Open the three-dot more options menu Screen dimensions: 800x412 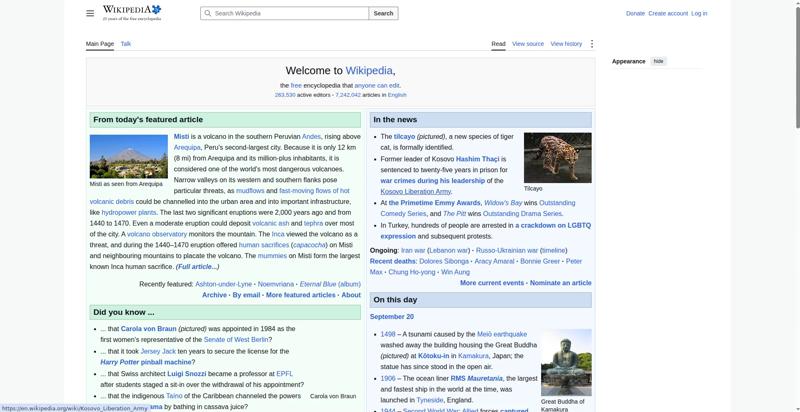point(592,44)
